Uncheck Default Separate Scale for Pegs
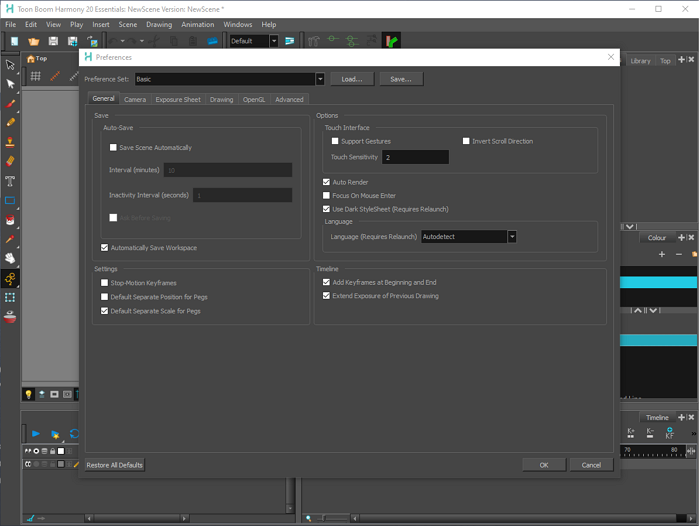 coord(104,311)
